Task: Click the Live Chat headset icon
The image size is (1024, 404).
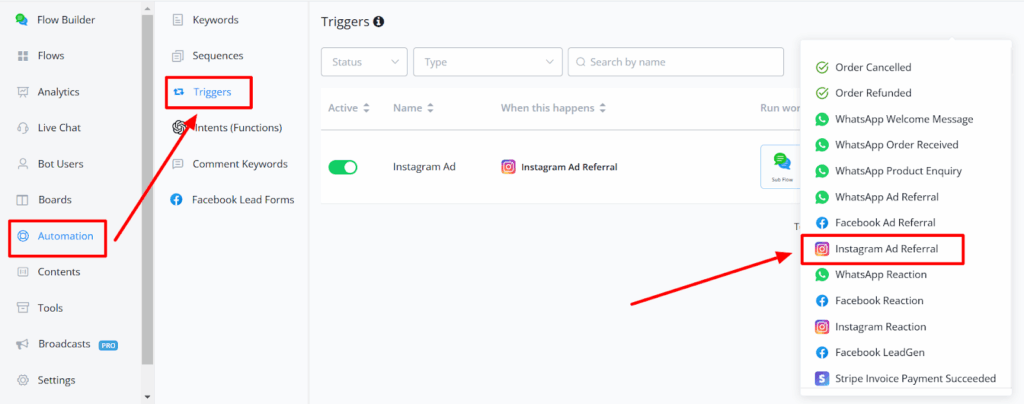Action: pyautogui.click(x=22, y=128)
